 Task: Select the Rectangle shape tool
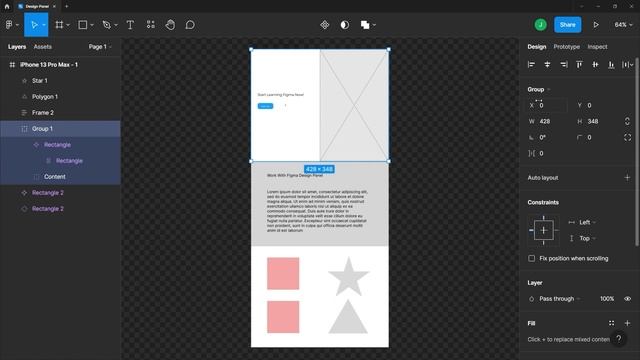click(82, 25)
